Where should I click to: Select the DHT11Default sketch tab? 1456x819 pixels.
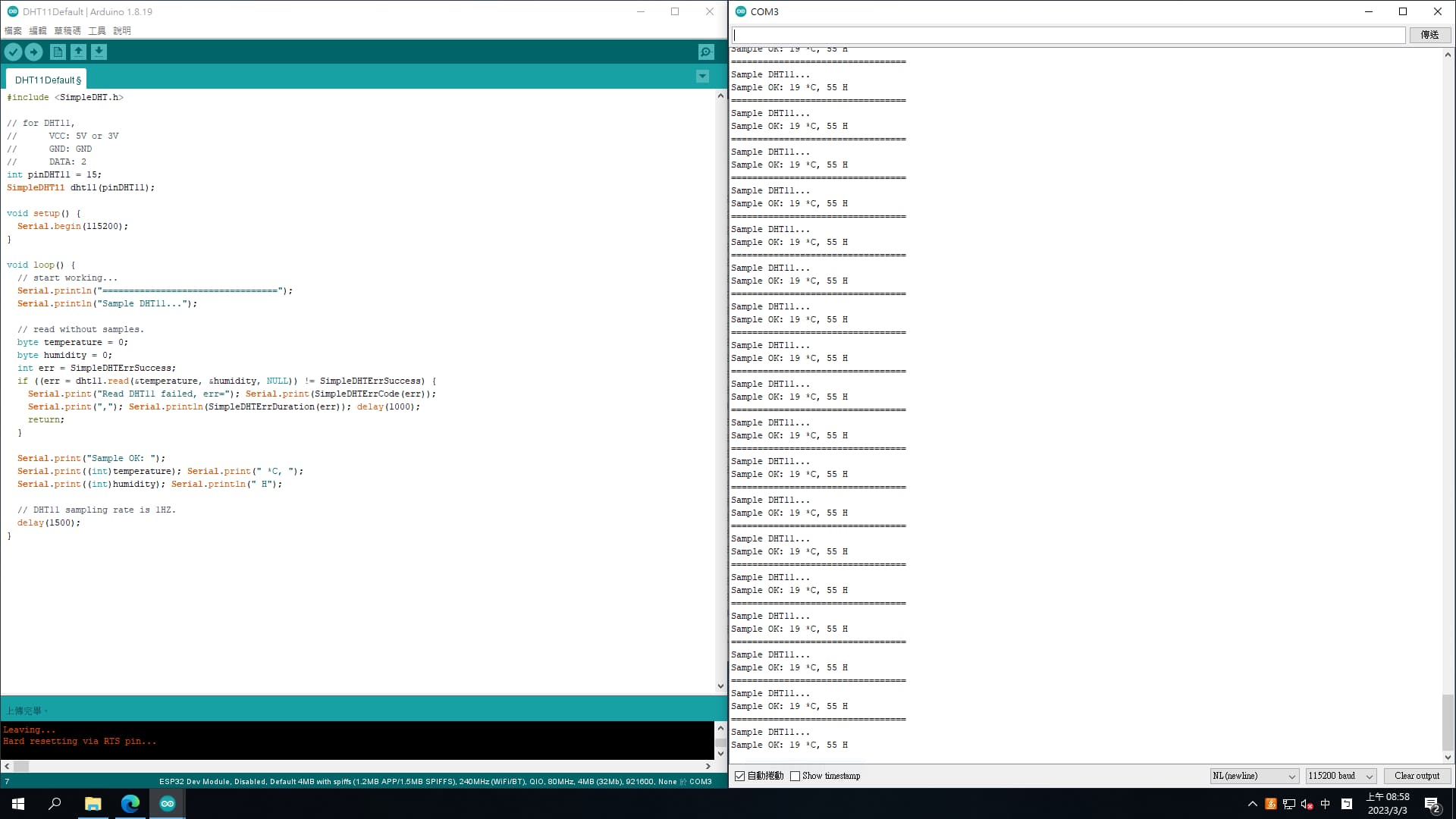[x=47, y=80]
